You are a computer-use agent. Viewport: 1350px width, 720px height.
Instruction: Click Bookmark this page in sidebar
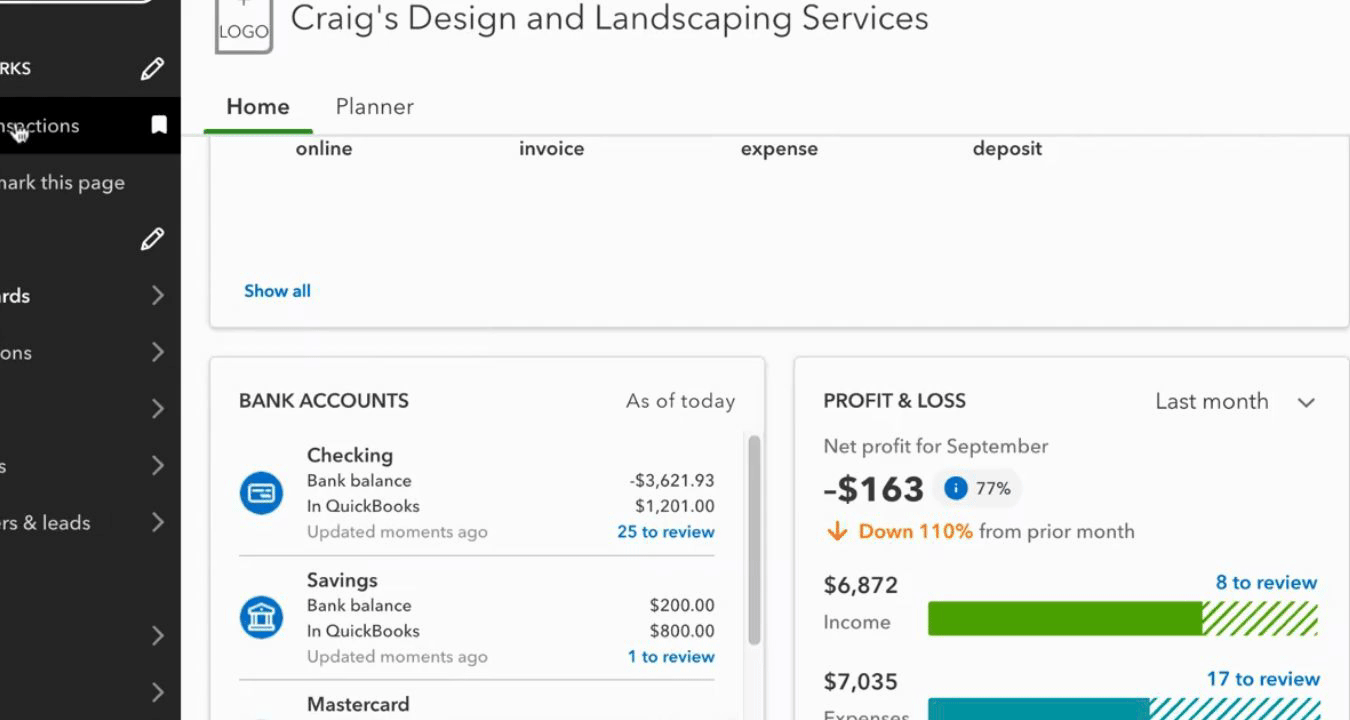(62, 183)
